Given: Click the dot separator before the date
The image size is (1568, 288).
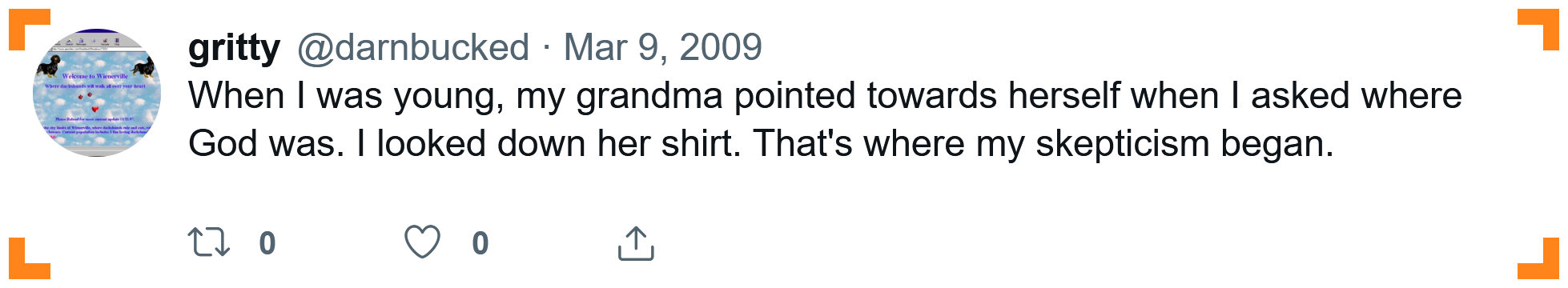Looking at the screenshot, I should click(x=547, y=48).
